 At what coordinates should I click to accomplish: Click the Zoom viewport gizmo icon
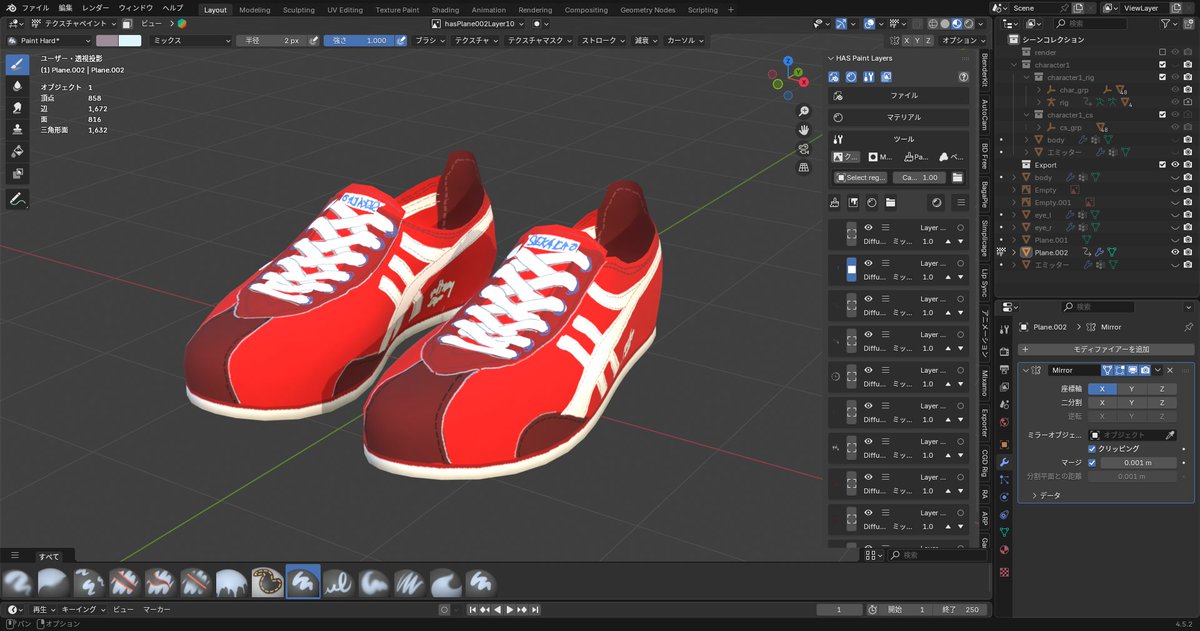[804, 111]
